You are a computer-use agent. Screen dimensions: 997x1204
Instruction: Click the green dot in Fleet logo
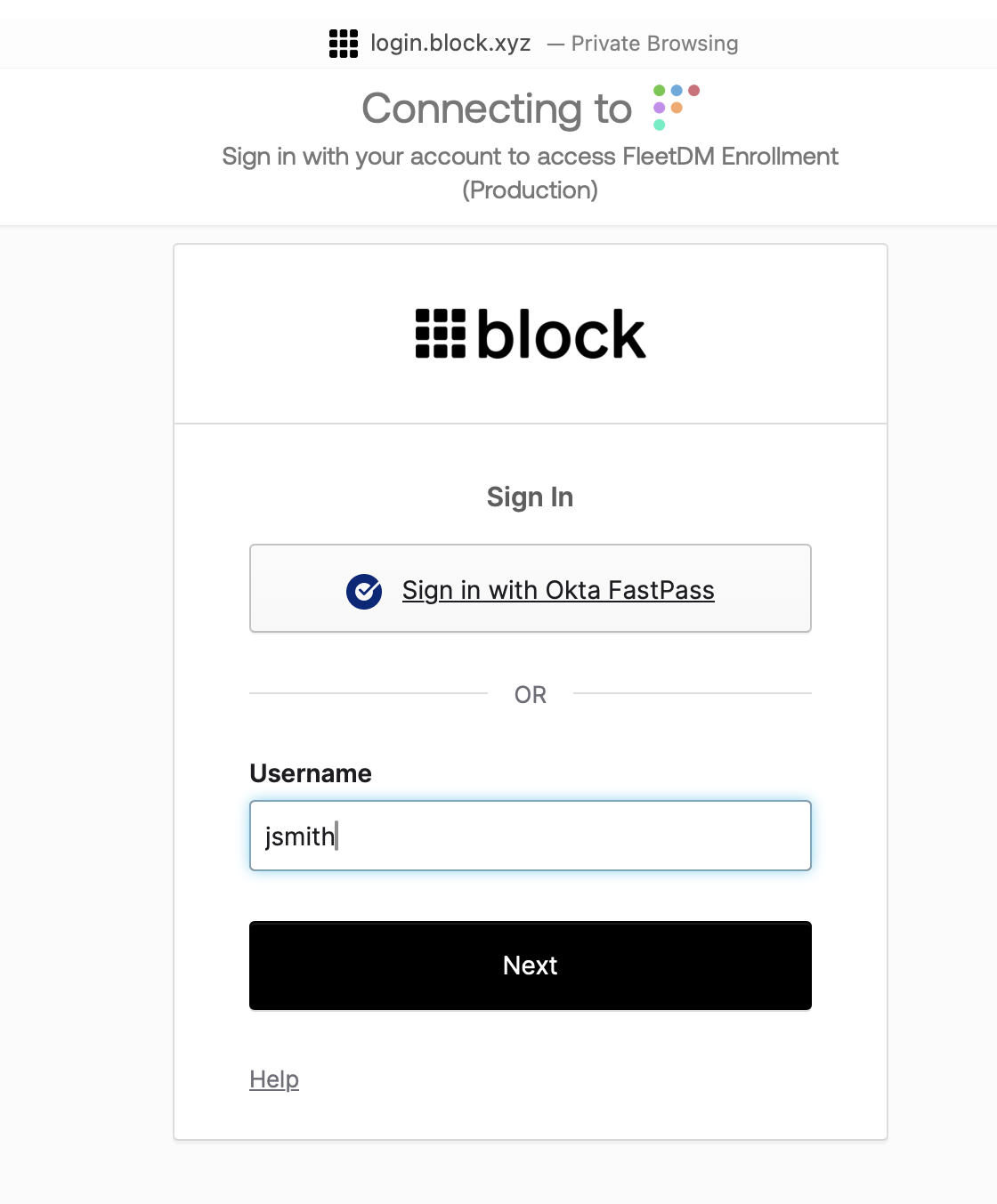point(660,91)
